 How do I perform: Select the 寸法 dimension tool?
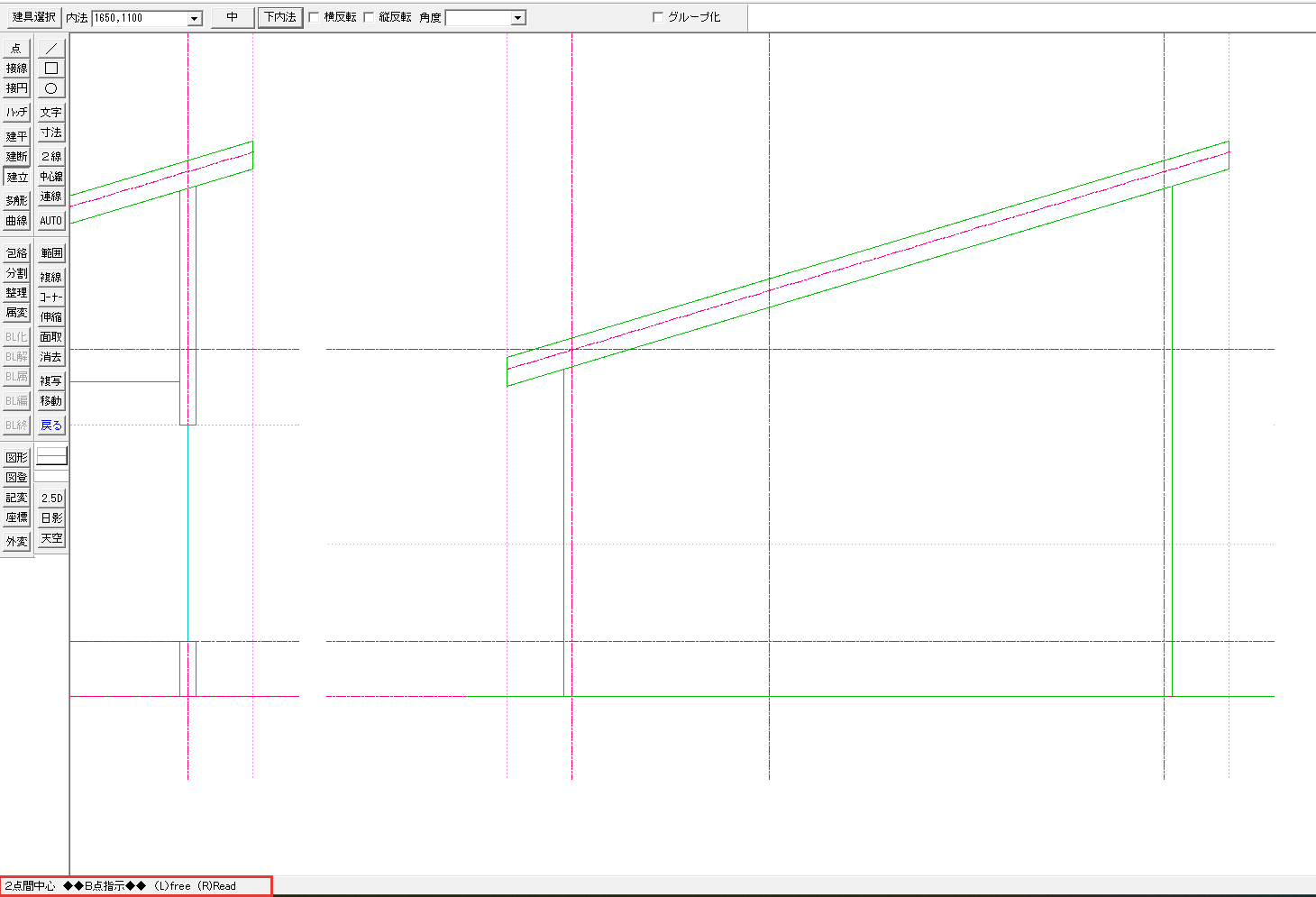[51, 133]
